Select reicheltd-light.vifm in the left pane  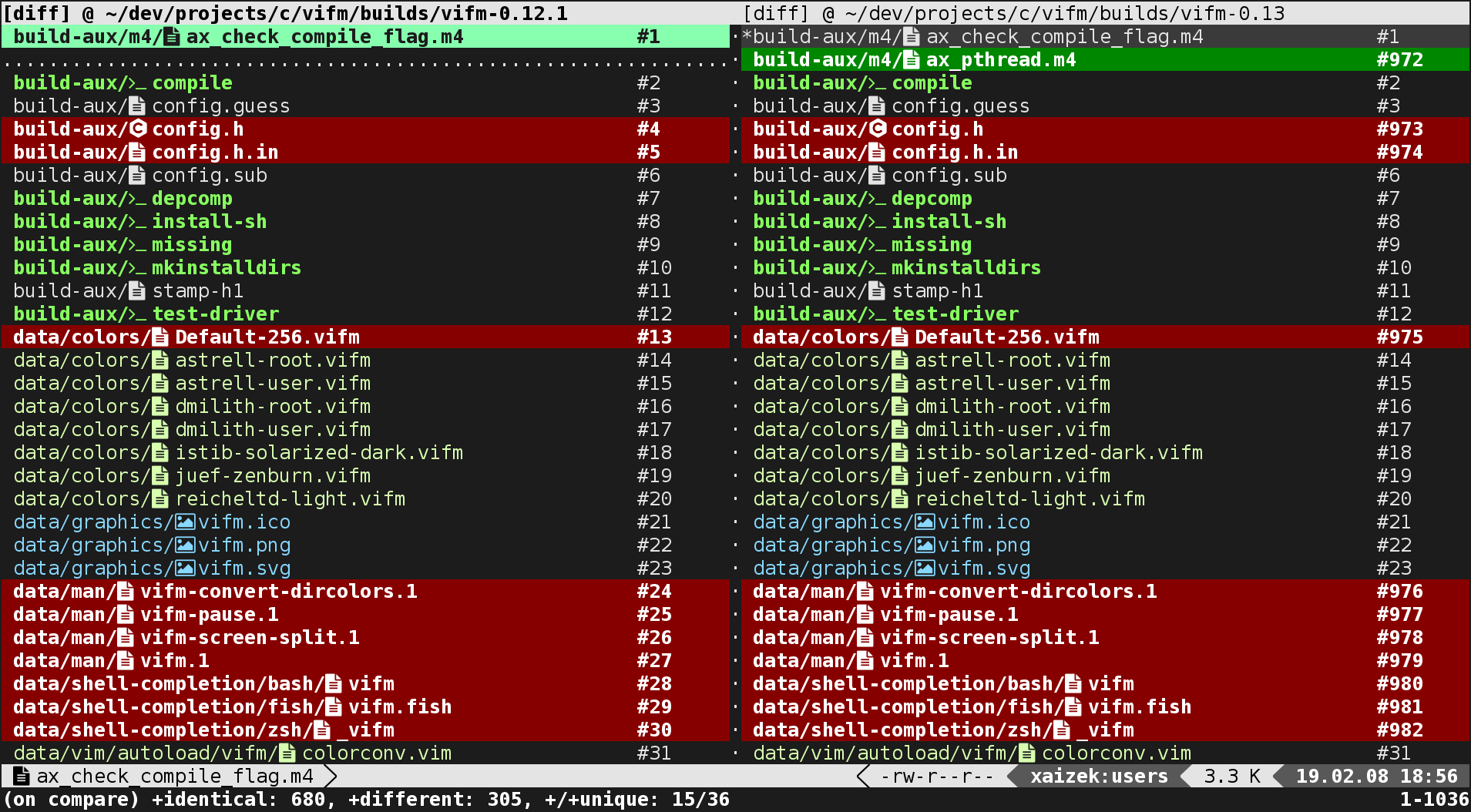tap(291, 499)
